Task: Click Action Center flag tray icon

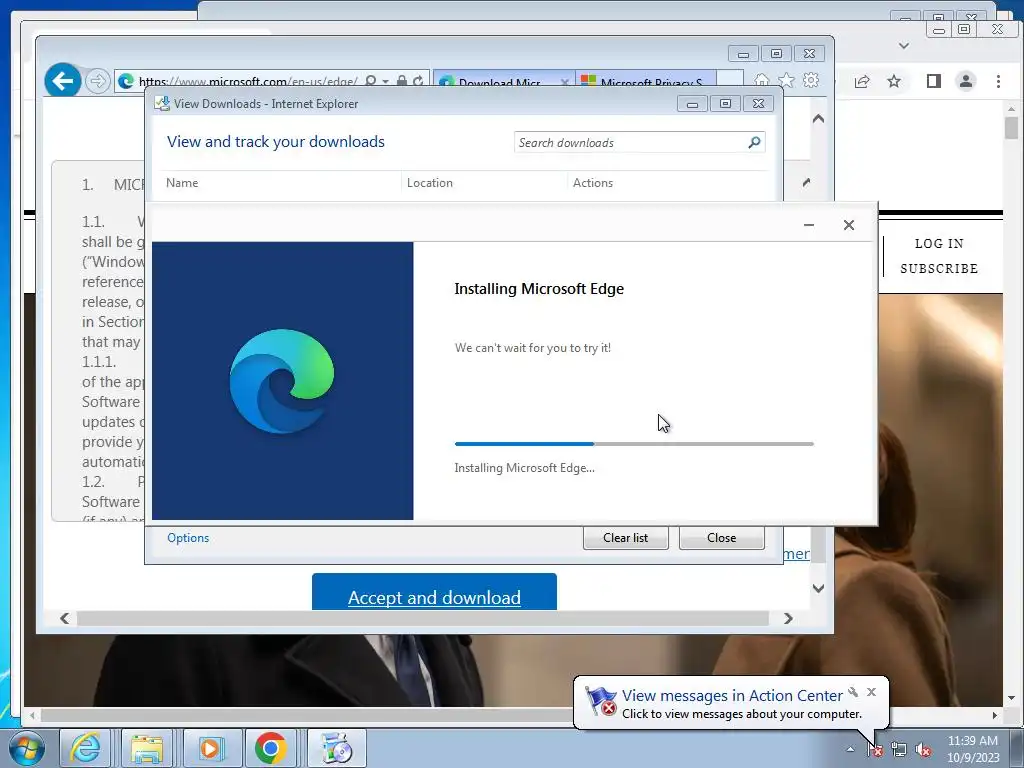Action: [x=875, y=750]
